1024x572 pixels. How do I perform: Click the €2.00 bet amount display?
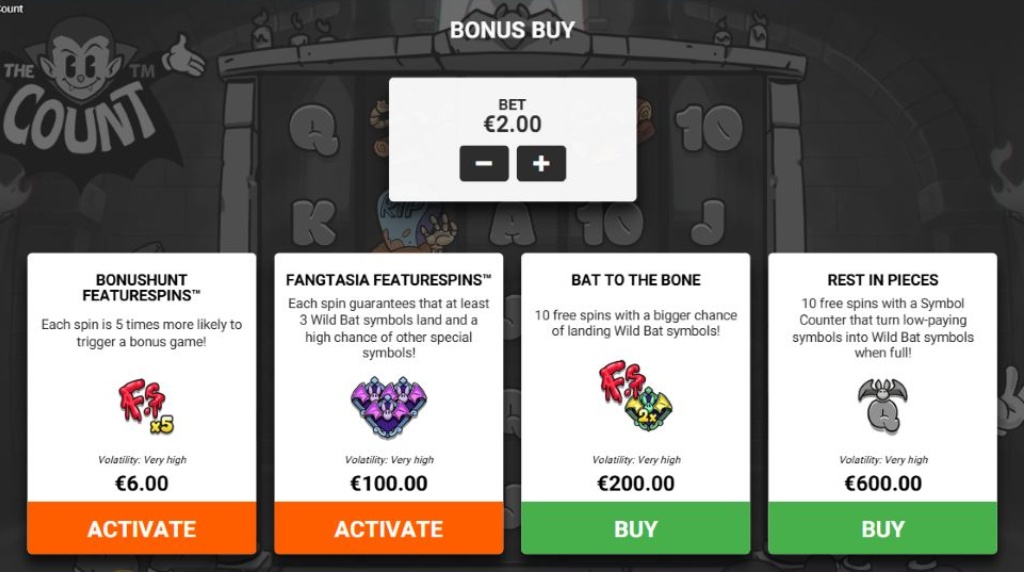512,125
